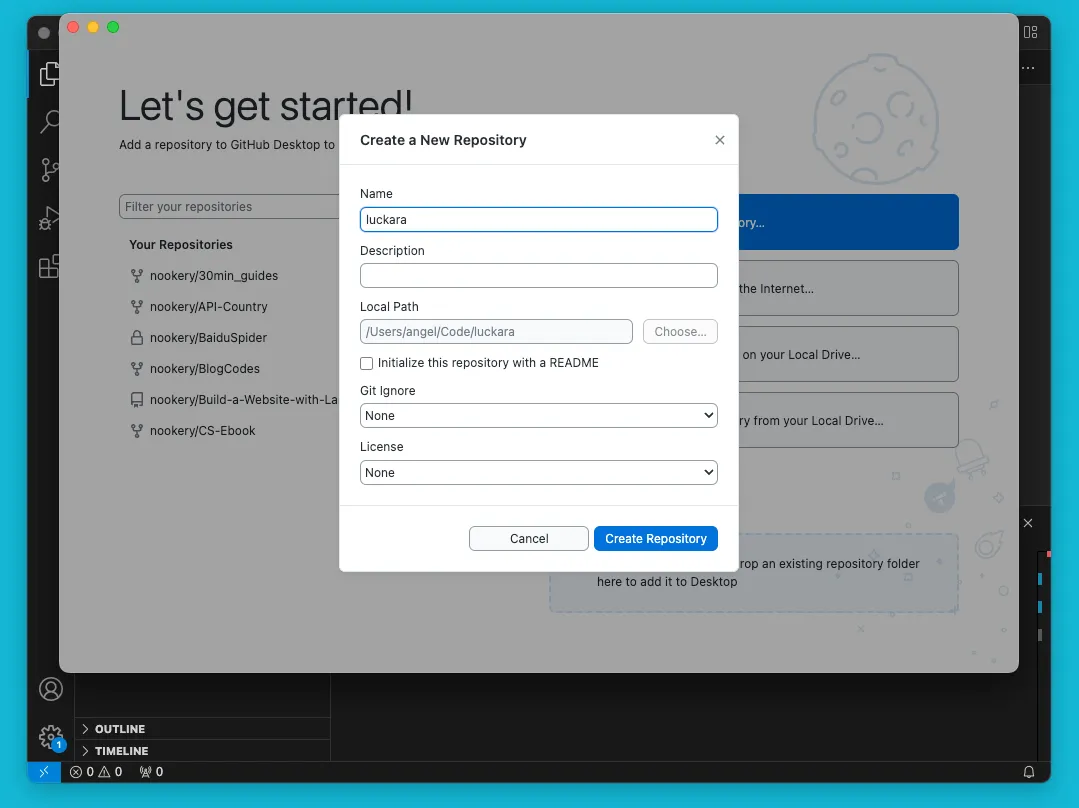Close the Create a New Repository dialog
The height and width of the screenshot is (808, 1079).
(x=719, y=140)
